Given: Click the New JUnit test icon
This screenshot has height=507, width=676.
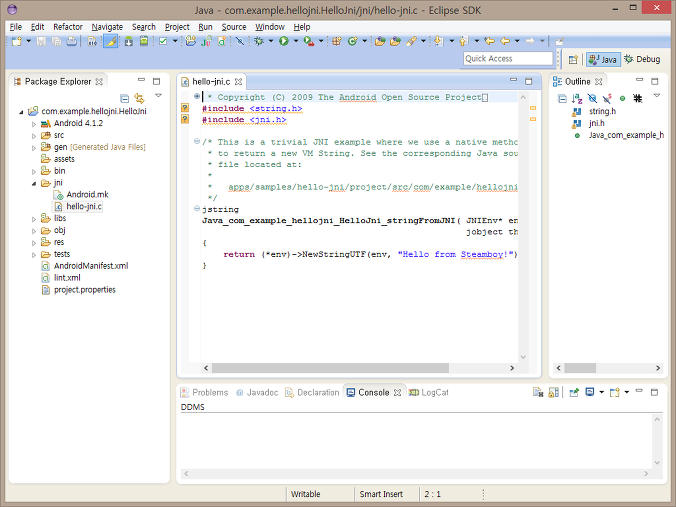Looking at the screenshot, I should [x=207, y=41].
